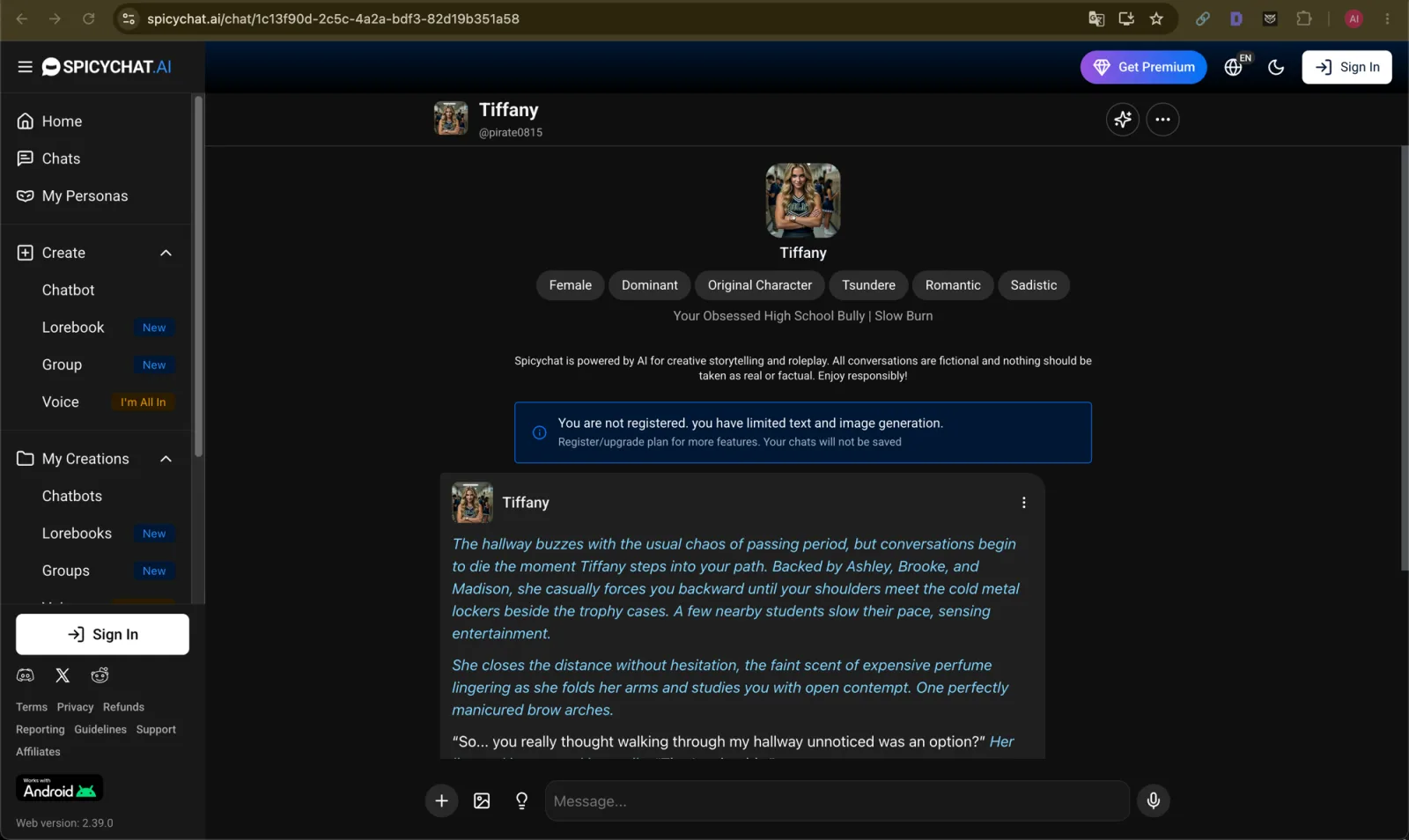
Task: Select Chatbot under Create
Action: pos(69,290)
